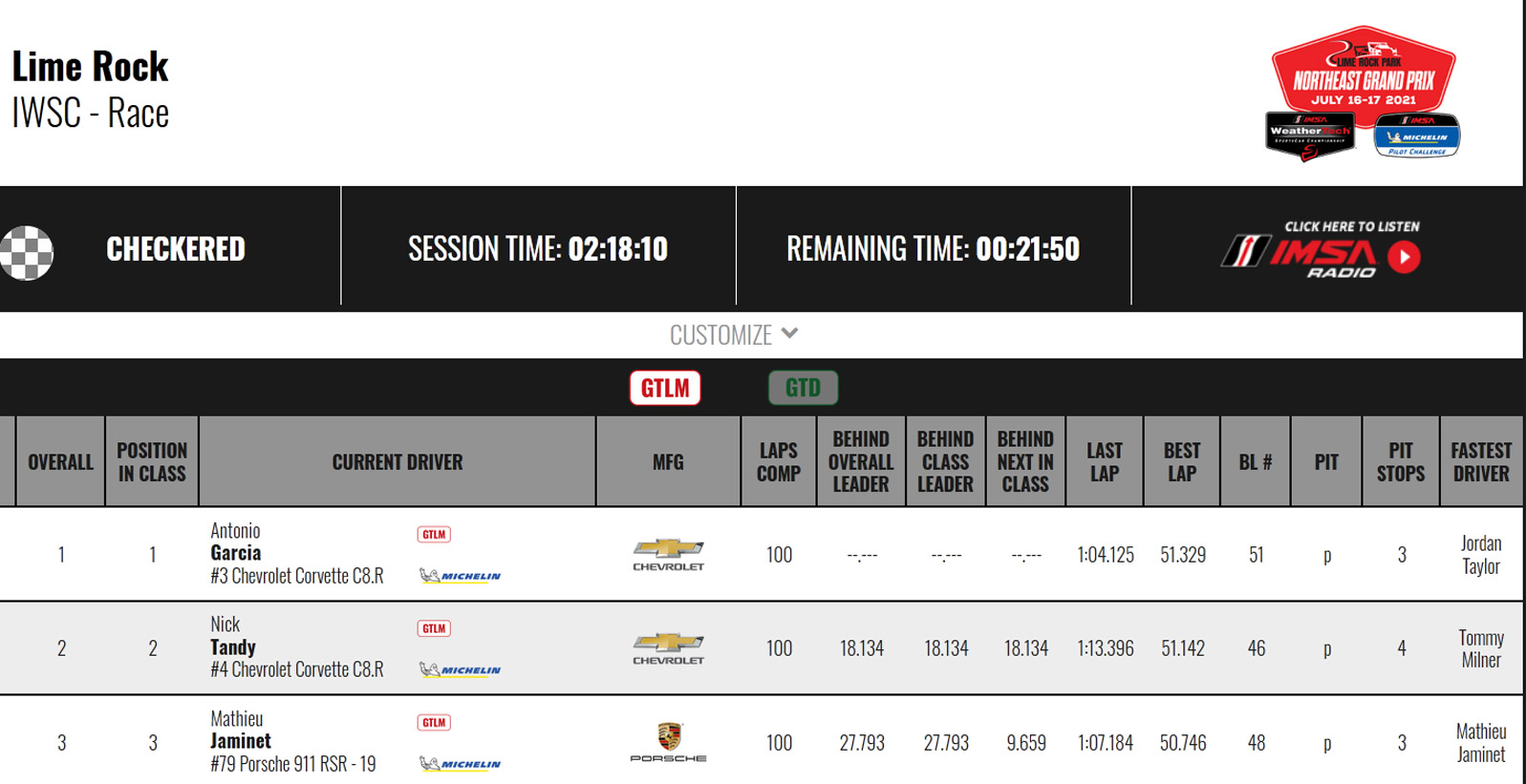Viewport: 1526px width, 784px height.
Task: Expand the Customize options chevron
Action: click(x=789, y=333)
